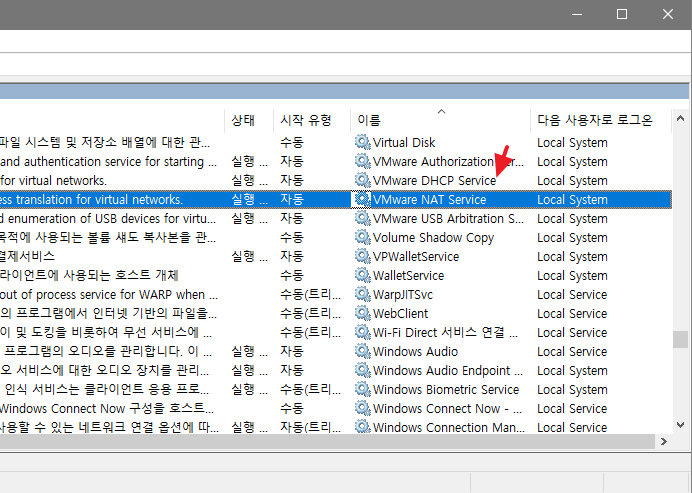692x493 pixels.
Task: Click the Windows Biometric Service gear icon
Action: coord(363,389)
